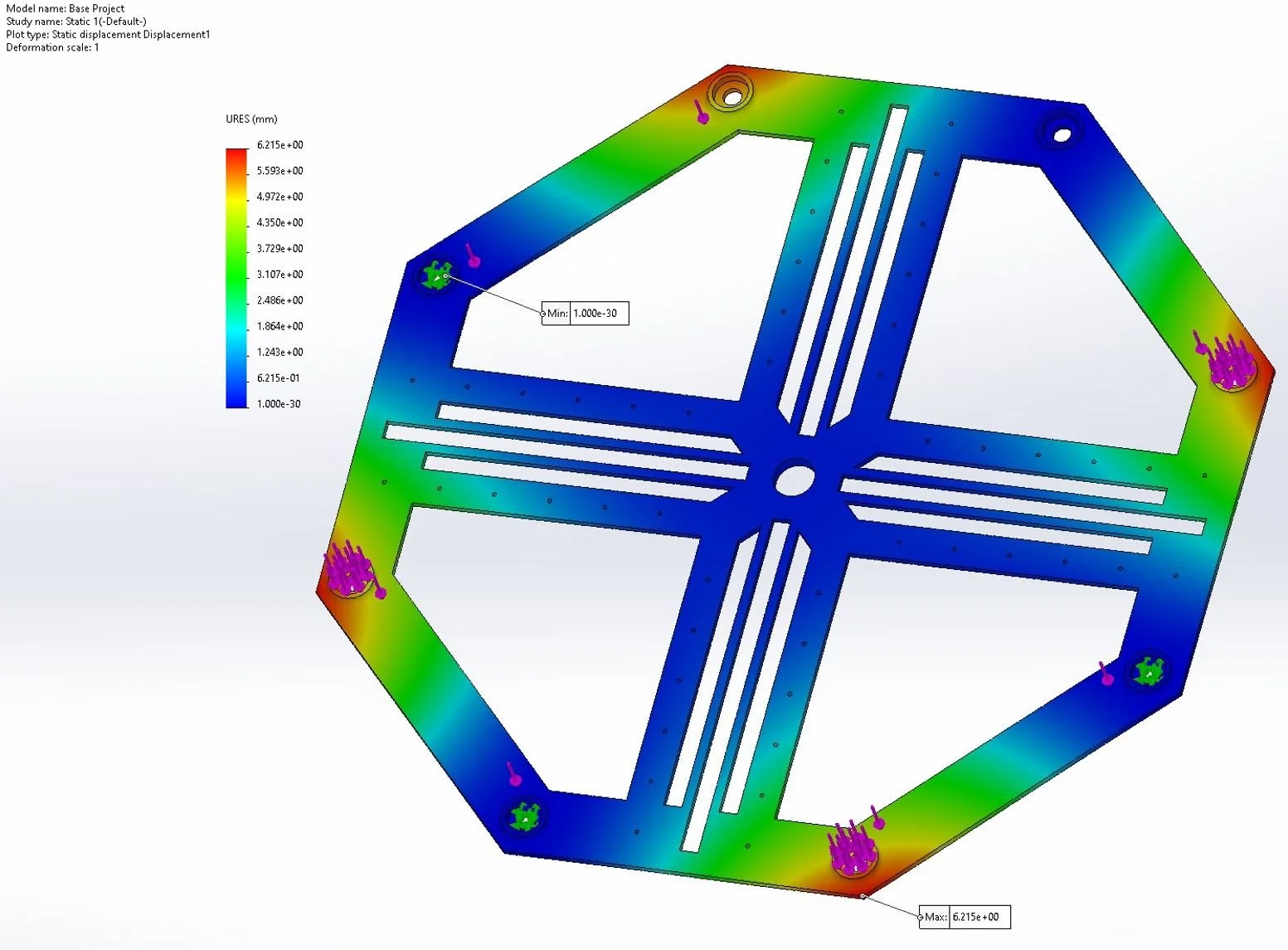1288x950 pixels.
Task: Select legend value 1.864e+00
Action: [x=279, y=326]
